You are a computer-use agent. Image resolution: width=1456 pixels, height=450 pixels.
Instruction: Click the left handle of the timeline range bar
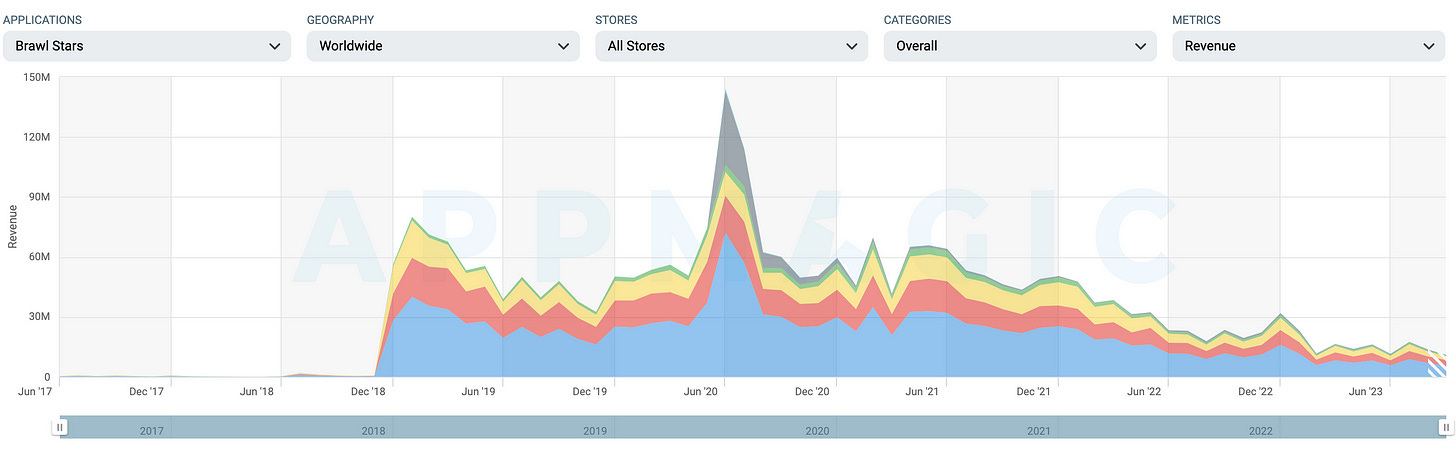[60, 427]
